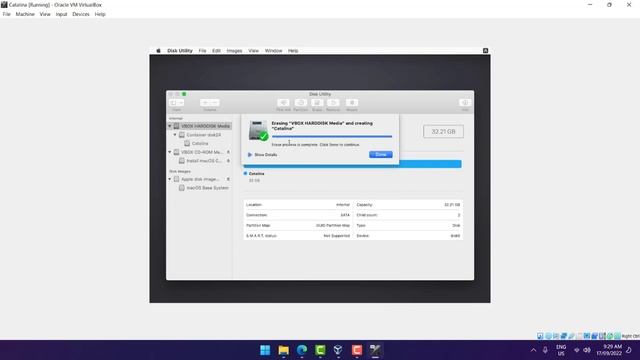Expand the Show Details disclosure triangle
640x360 pixels.
coord(250,155)
